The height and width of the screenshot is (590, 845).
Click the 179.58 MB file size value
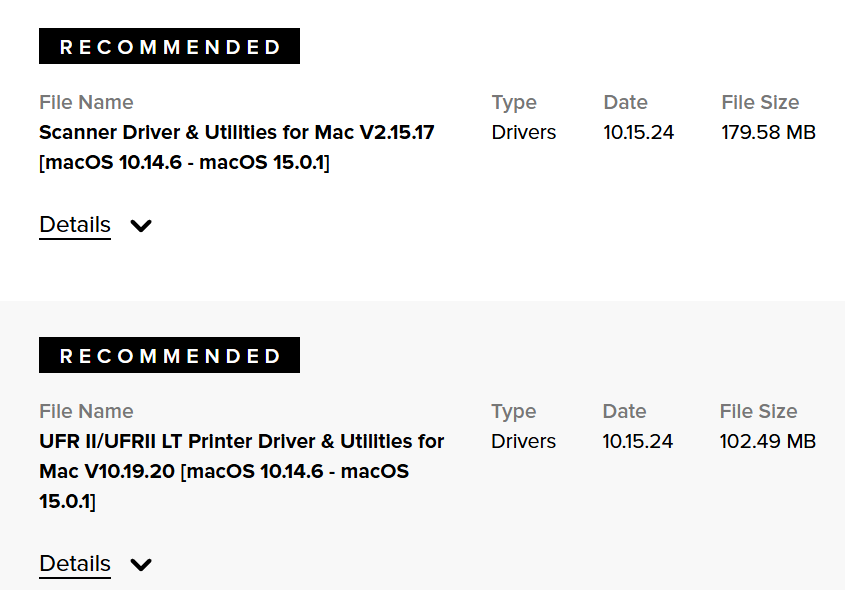[768, 132]
